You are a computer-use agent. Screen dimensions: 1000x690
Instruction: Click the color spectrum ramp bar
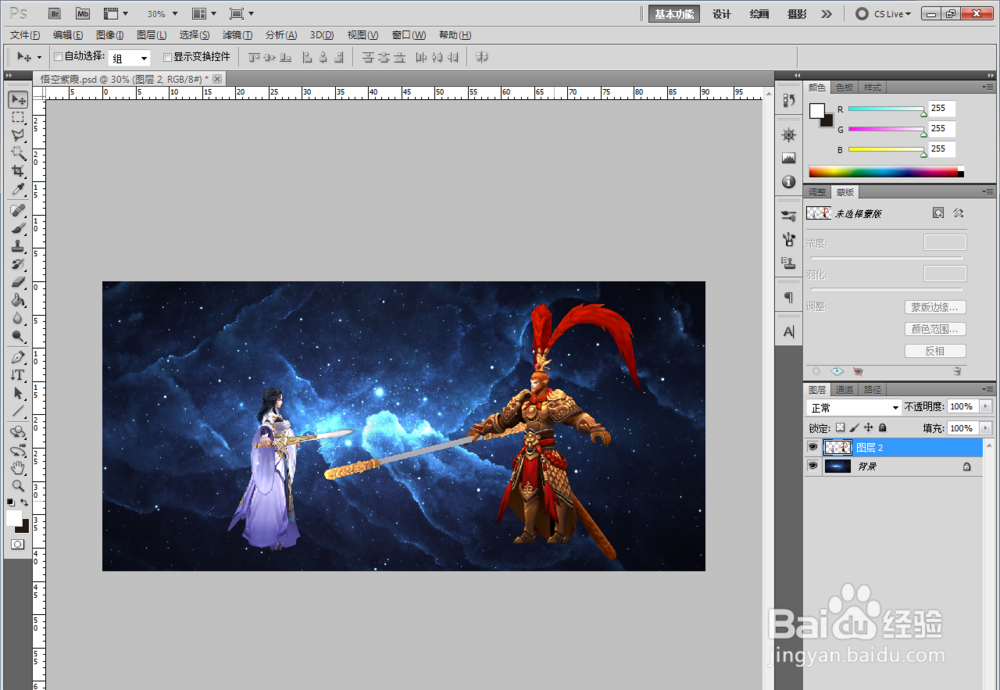pyautogui.click(x=884, y=172)
